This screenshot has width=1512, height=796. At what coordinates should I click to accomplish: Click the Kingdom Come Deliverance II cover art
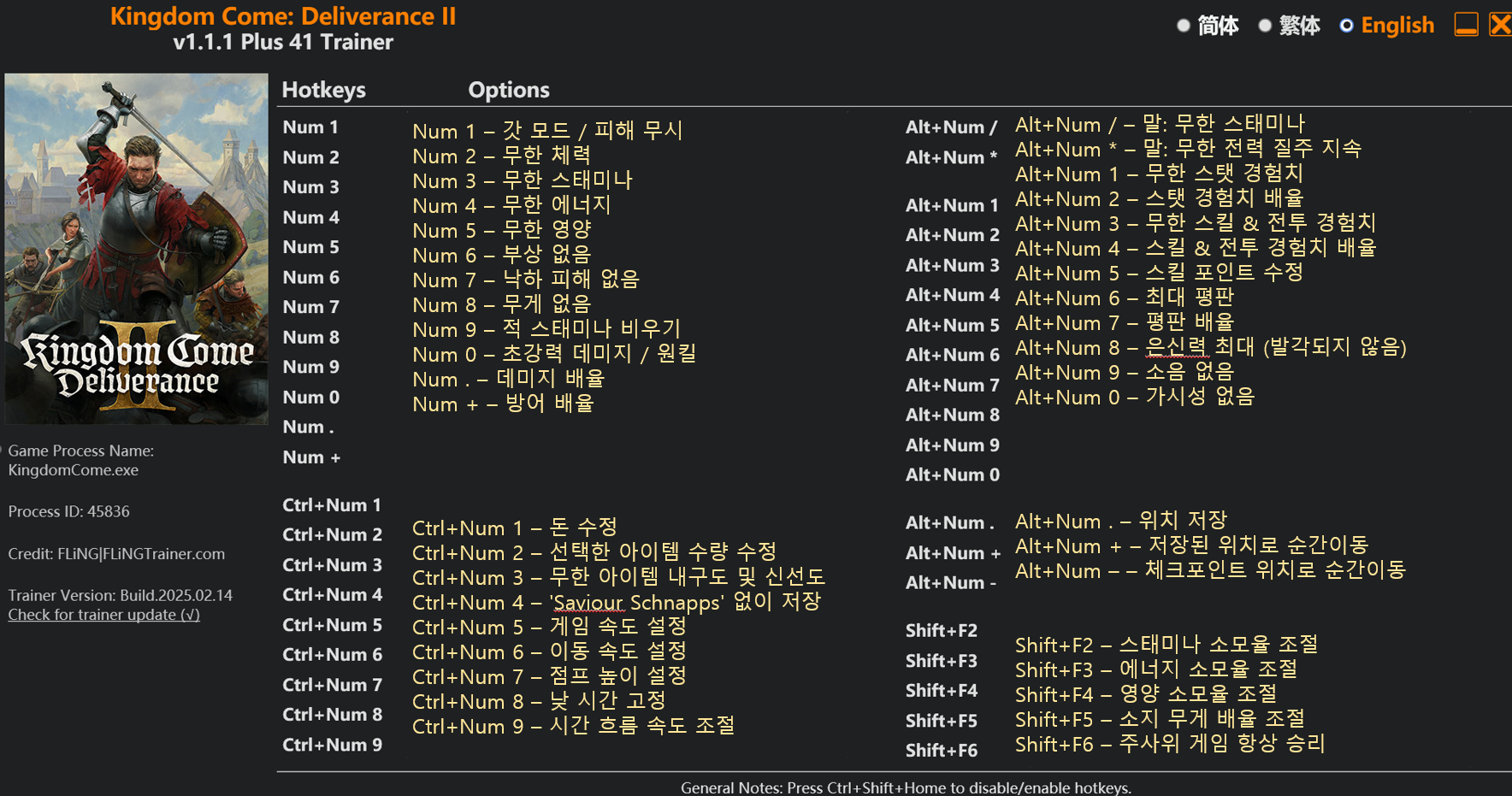tap(137, 249)
